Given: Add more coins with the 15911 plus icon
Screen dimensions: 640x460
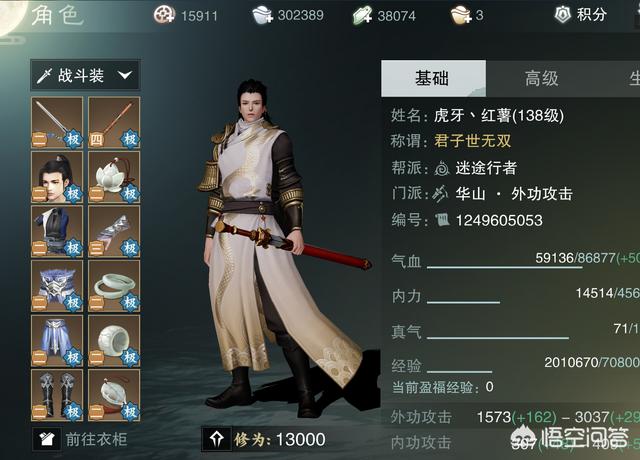Looking at the screenshot, I should tap(164, 15).
